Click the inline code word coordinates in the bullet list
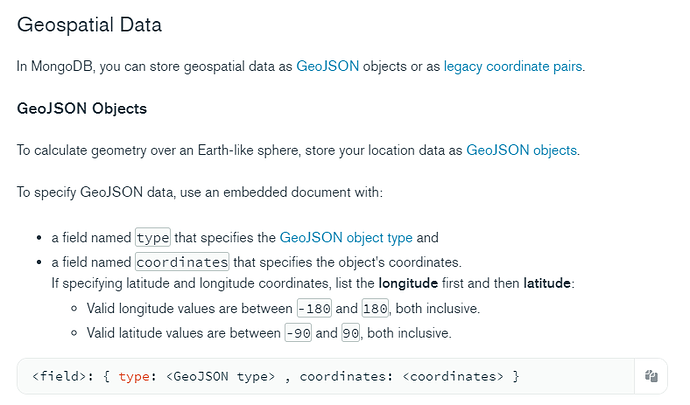Image resolution: width=690 pixels, height=405 pixels. pyautogui.click(x=182, y=262)
